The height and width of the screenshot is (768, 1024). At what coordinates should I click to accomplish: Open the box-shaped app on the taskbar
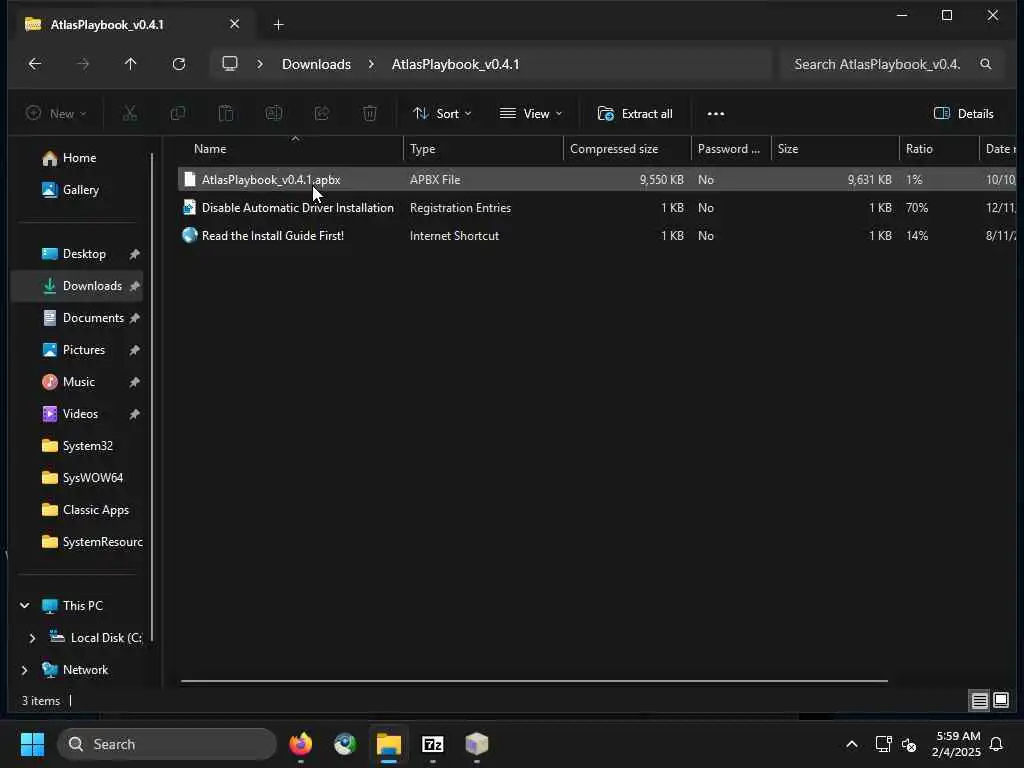pyautogui.click(x=477, y=744)
